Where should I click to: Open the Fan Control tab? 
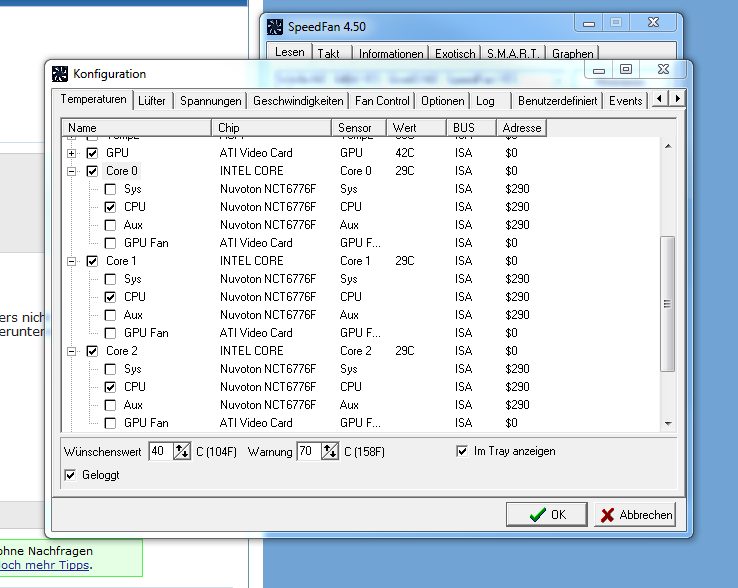pos(382,101)
